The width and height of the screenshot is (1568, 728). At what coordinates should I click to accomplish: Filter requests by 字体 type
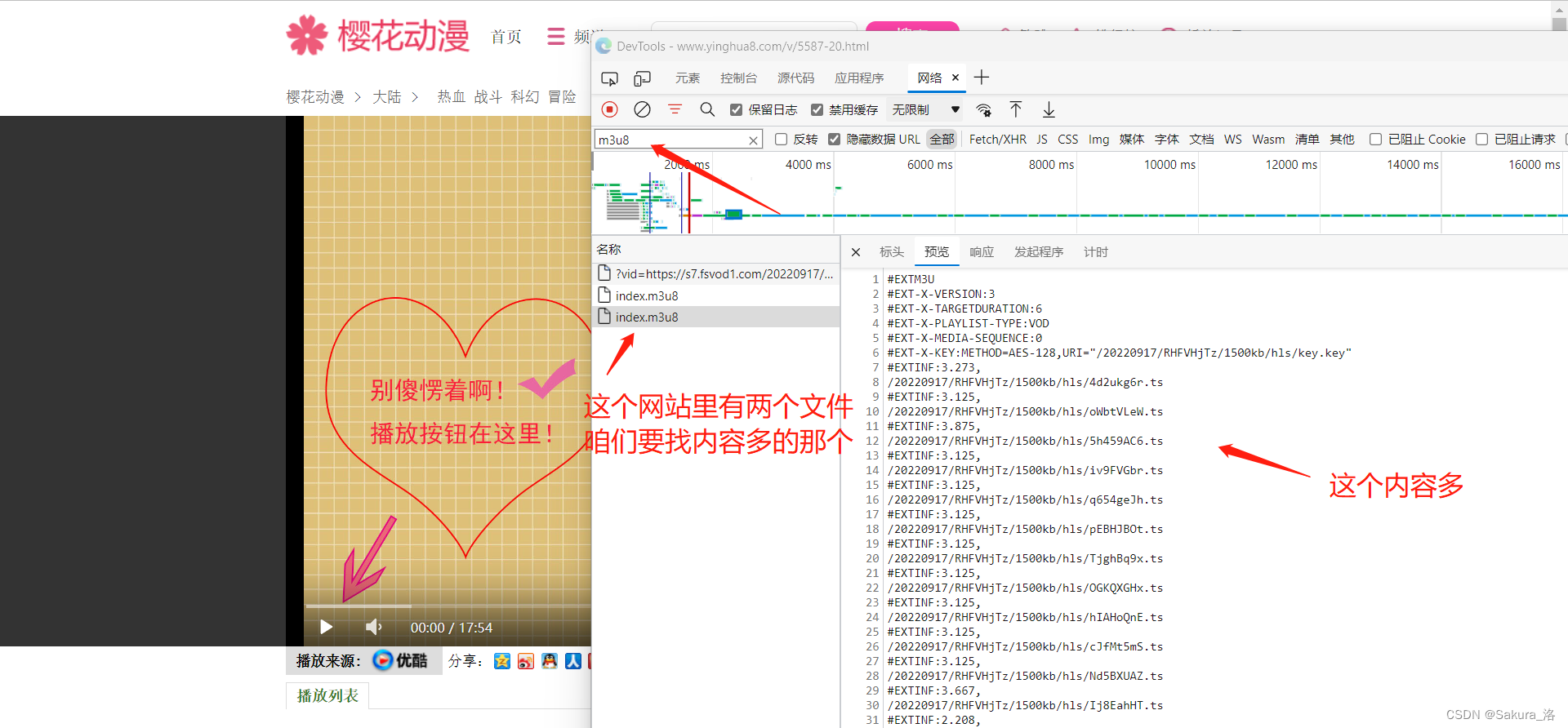[x=1167, y=140]
